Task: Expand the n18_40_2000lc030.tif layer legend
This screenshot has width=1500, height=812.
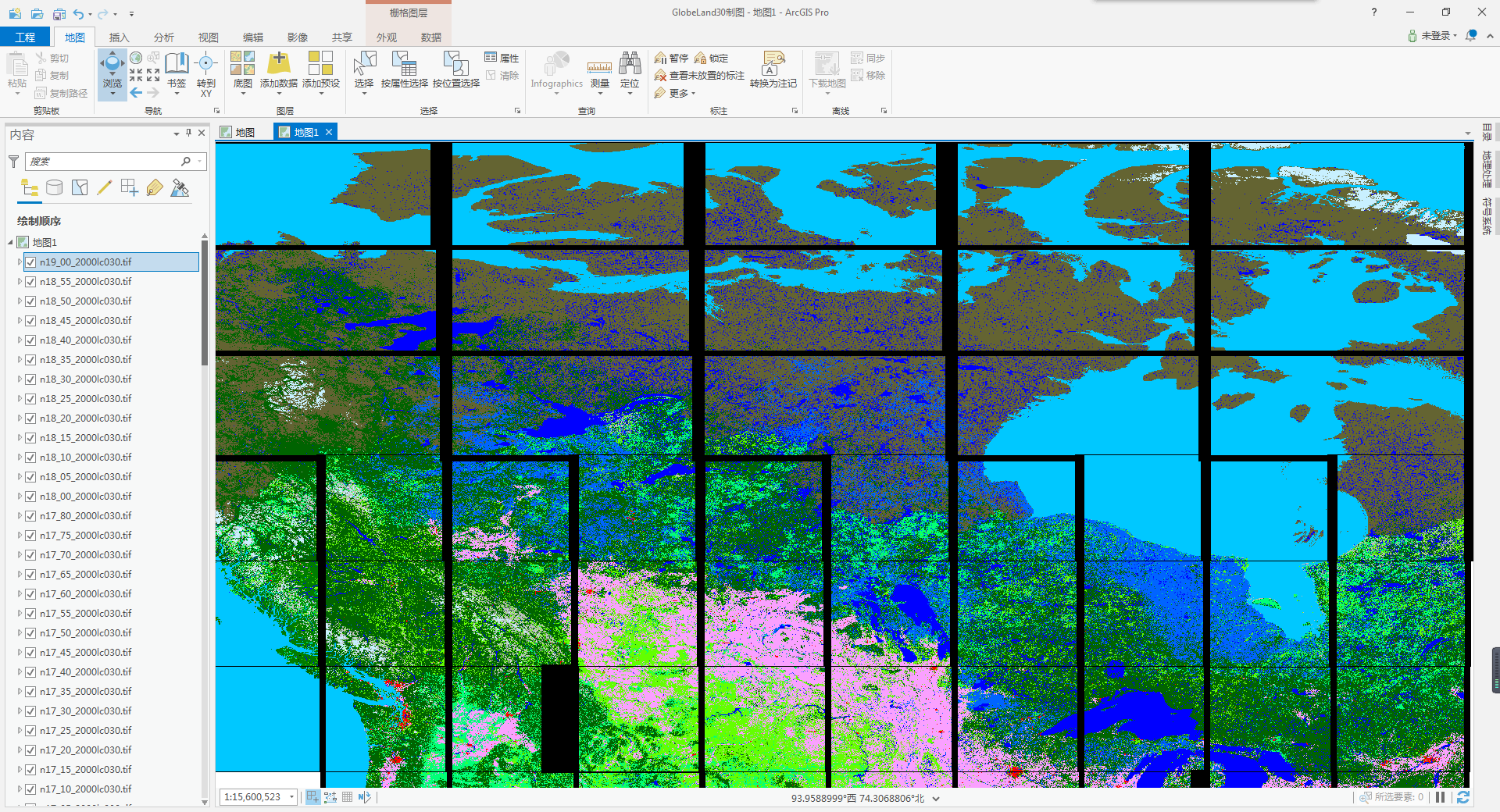Action: click(x=20, y=340)
